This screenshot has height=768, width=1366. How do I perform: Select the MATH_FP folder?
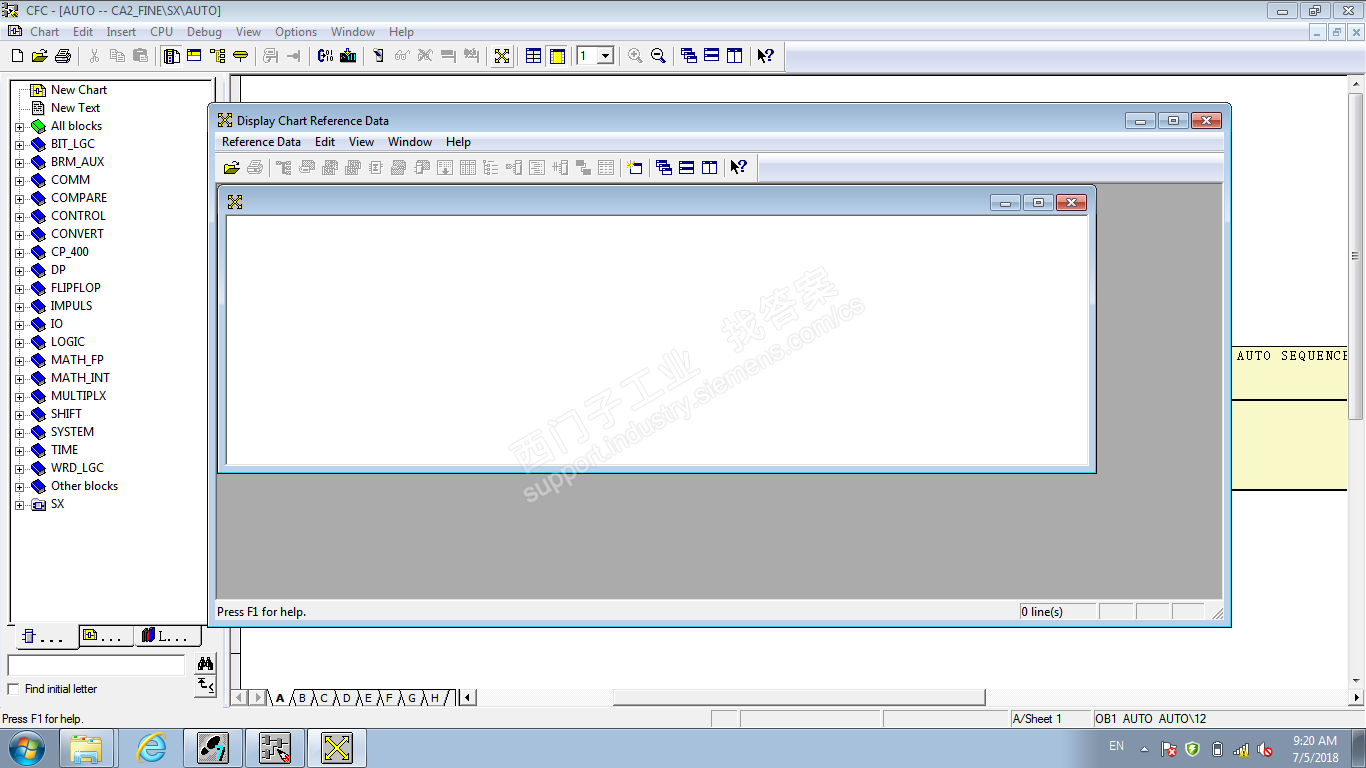77,360
